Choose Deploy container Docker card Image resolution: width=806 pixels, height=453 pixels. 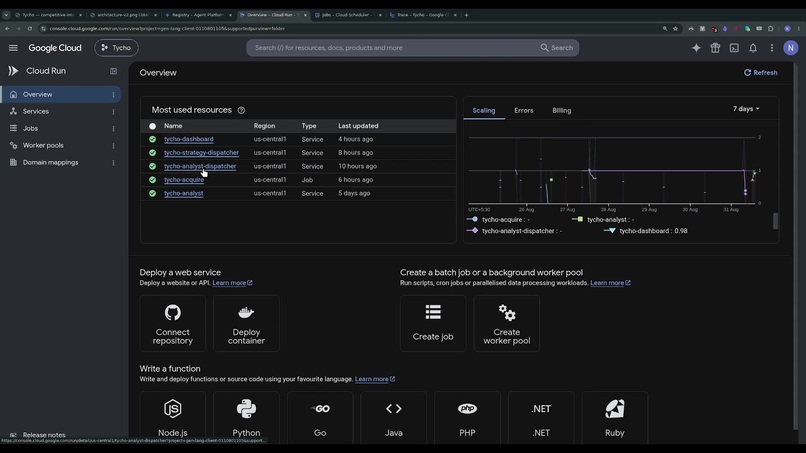click(x=246, y=323)
